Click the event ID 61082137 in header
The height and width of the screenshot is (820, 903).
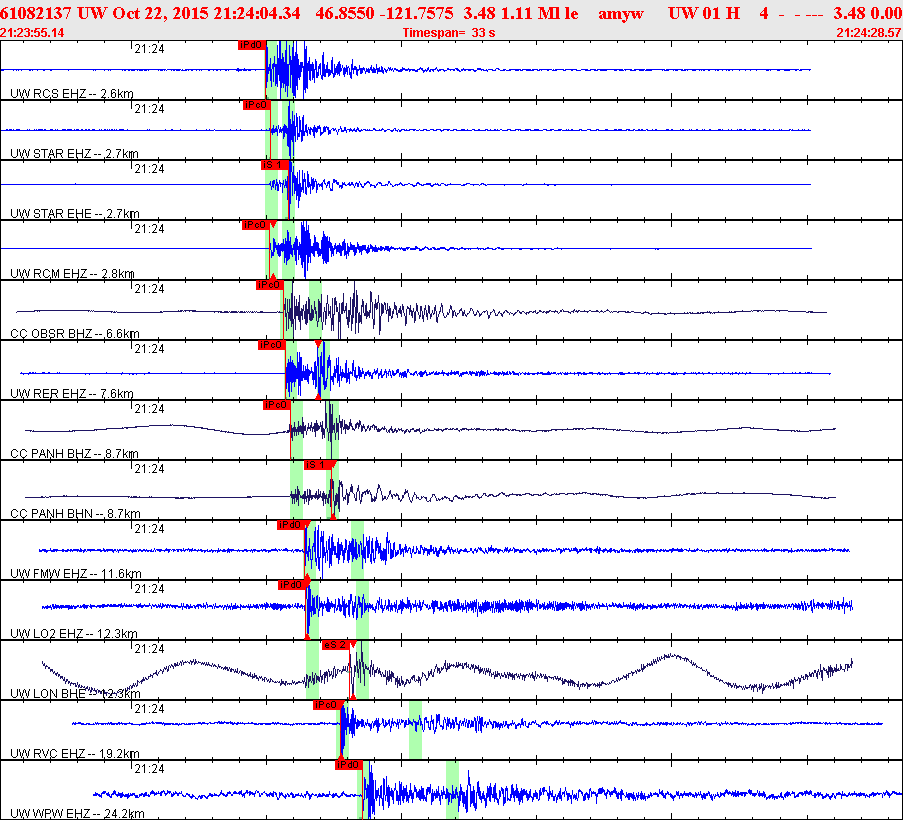(36, 13)
